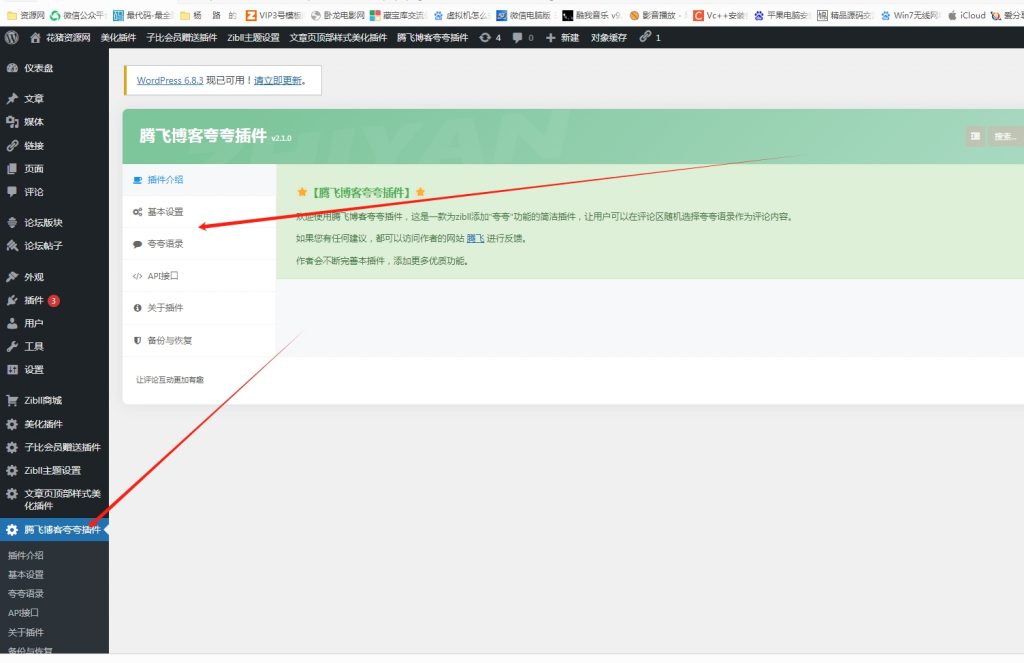1024x663 pixels.
Task: Click the comment bubble icon in admin bar
Action: tap(522, 37)
